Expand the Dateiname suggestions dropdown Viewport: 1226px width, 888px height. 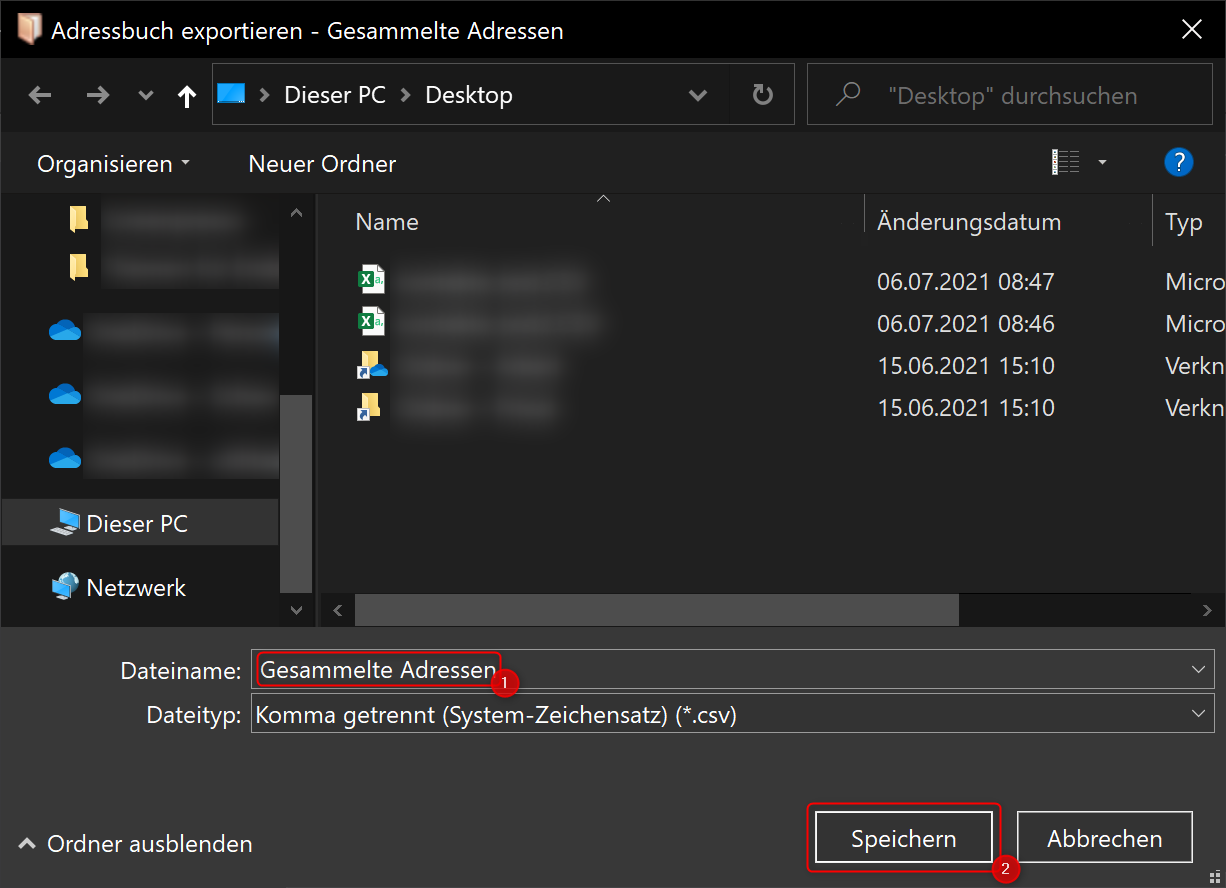point(1198,670)
